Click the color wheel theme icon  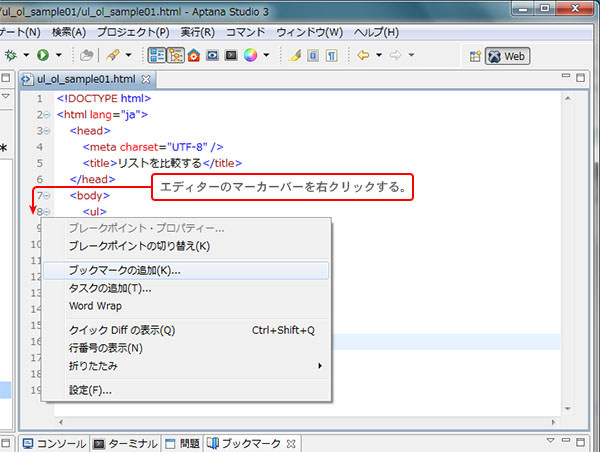click(x=250, y=55)
